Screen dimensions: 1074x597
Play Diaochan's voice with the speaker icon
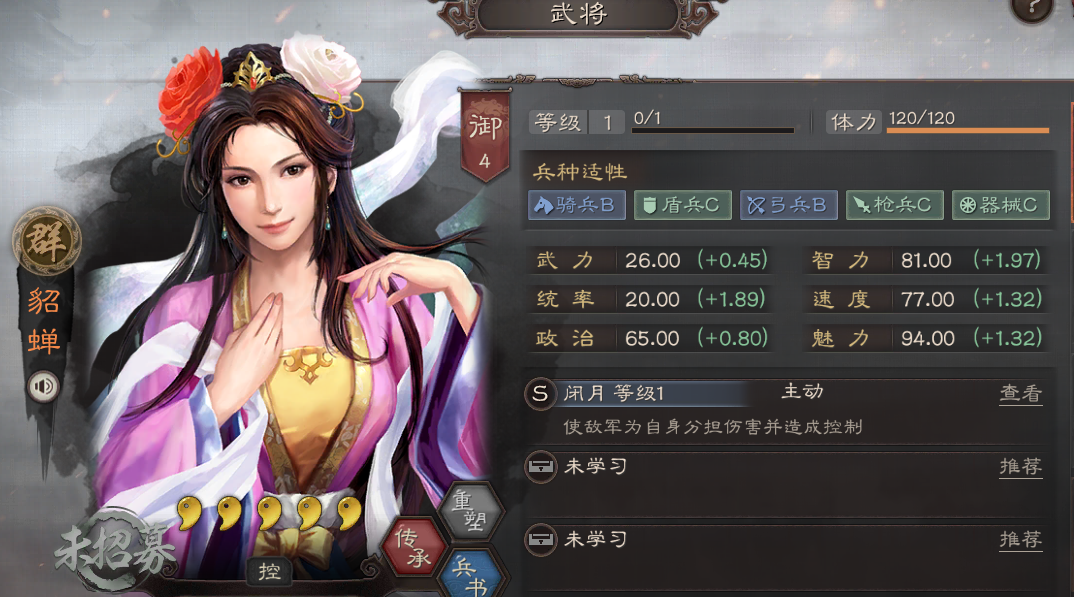pyautogui.click(x=43, y=387)
